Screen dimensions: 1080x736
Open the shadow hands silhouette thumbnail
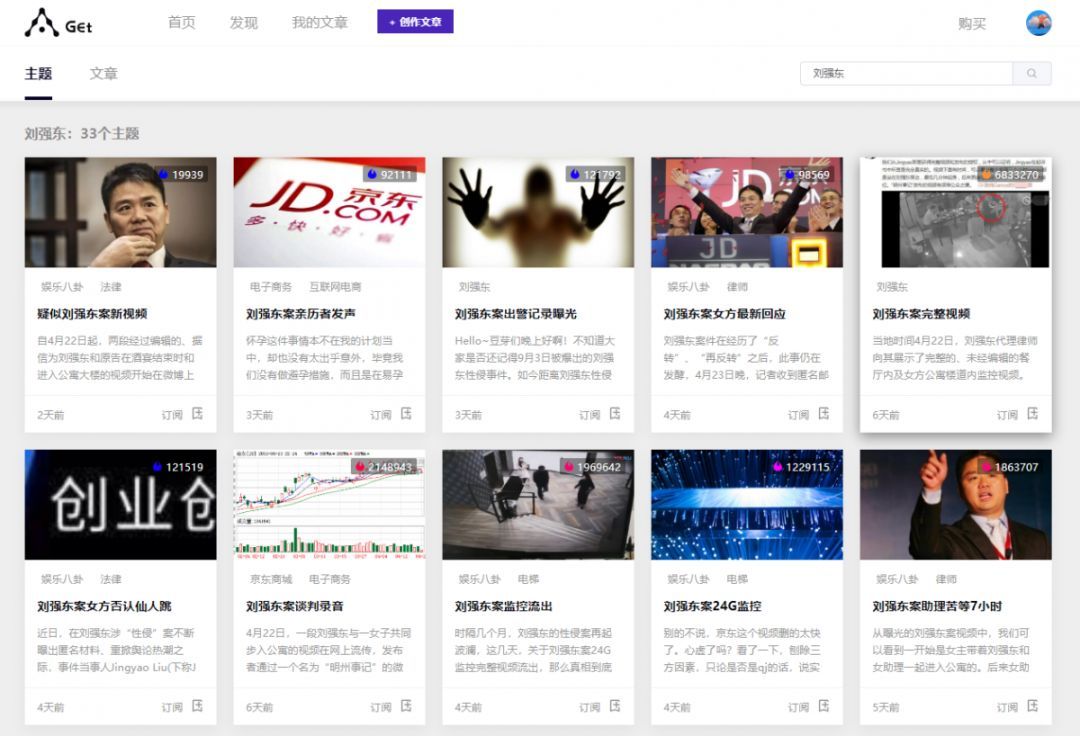538,212
